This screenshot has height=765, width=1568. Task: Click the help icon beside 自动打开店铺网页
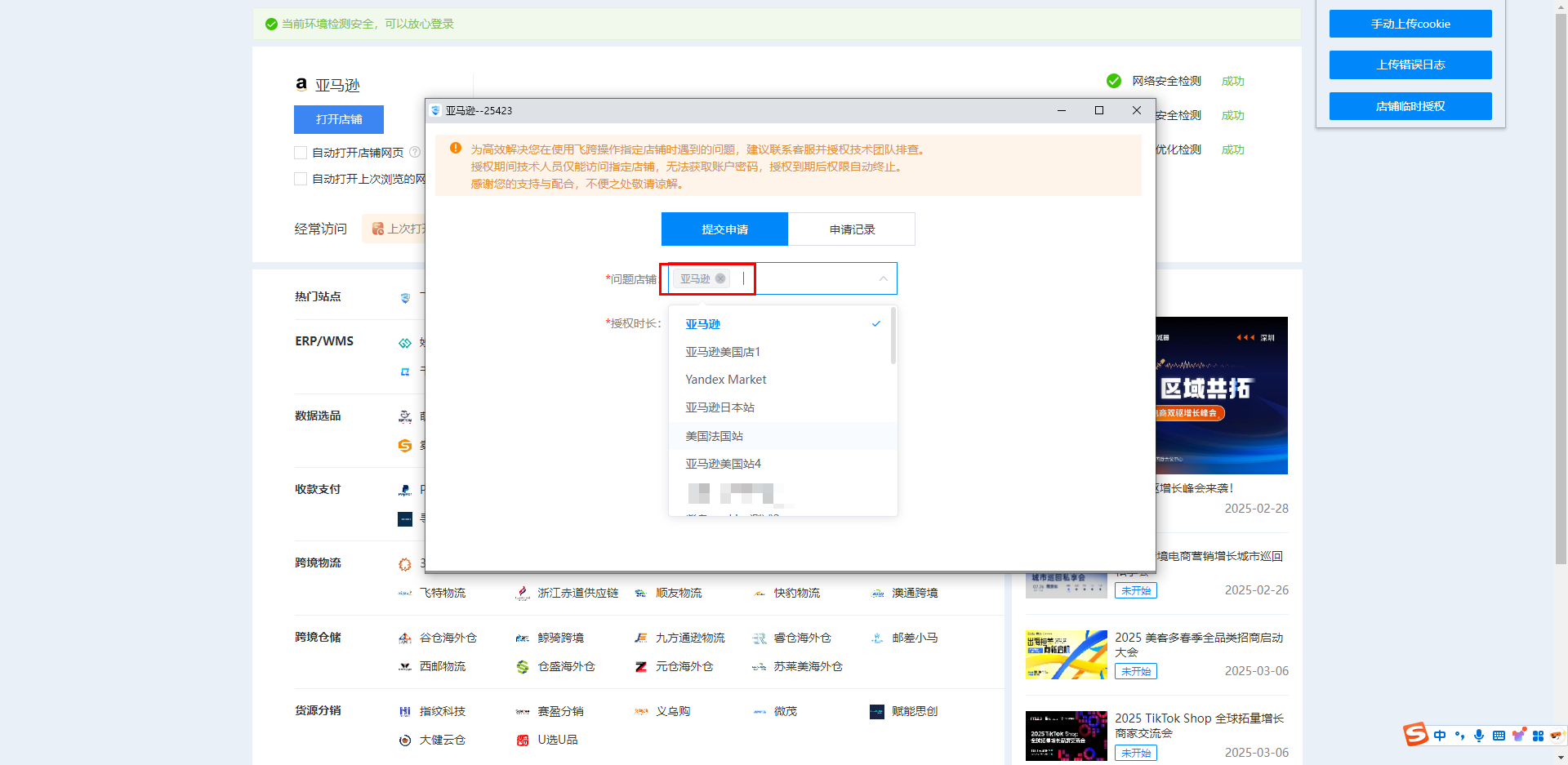pos(415,153)
